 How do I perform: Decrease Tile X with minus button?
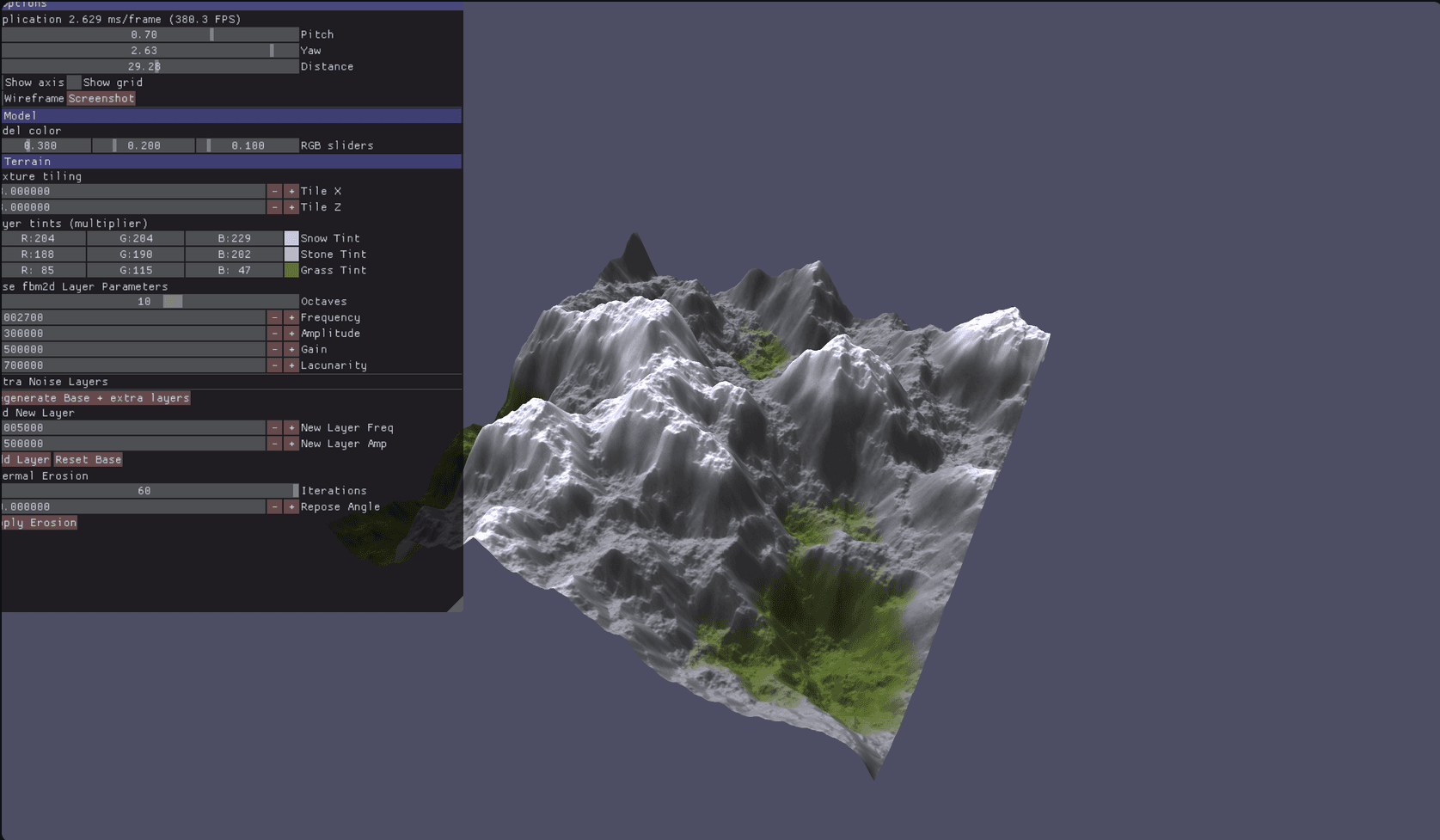point(275,191)
